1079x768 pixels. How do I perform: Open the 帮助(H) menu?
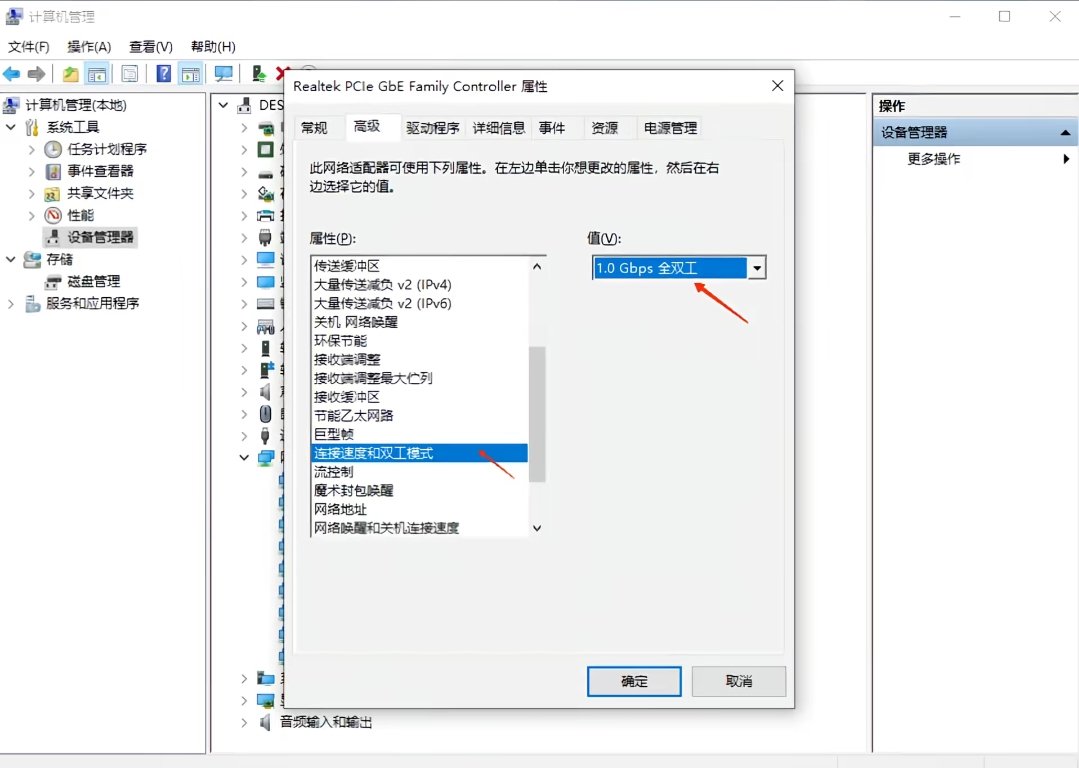213,47
